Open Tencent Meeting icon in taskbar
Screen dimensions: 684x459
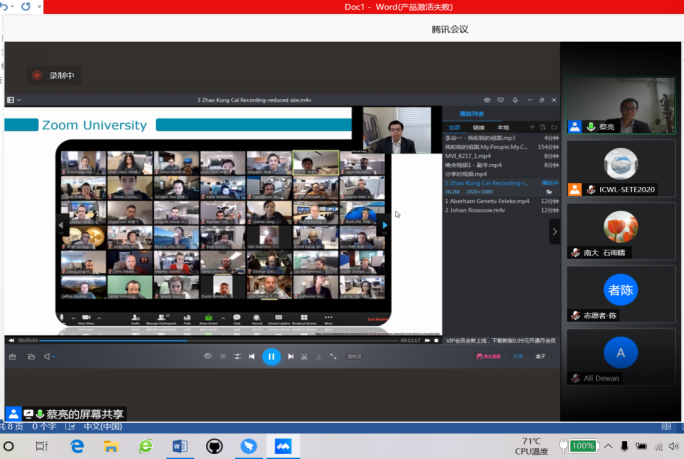283,445
